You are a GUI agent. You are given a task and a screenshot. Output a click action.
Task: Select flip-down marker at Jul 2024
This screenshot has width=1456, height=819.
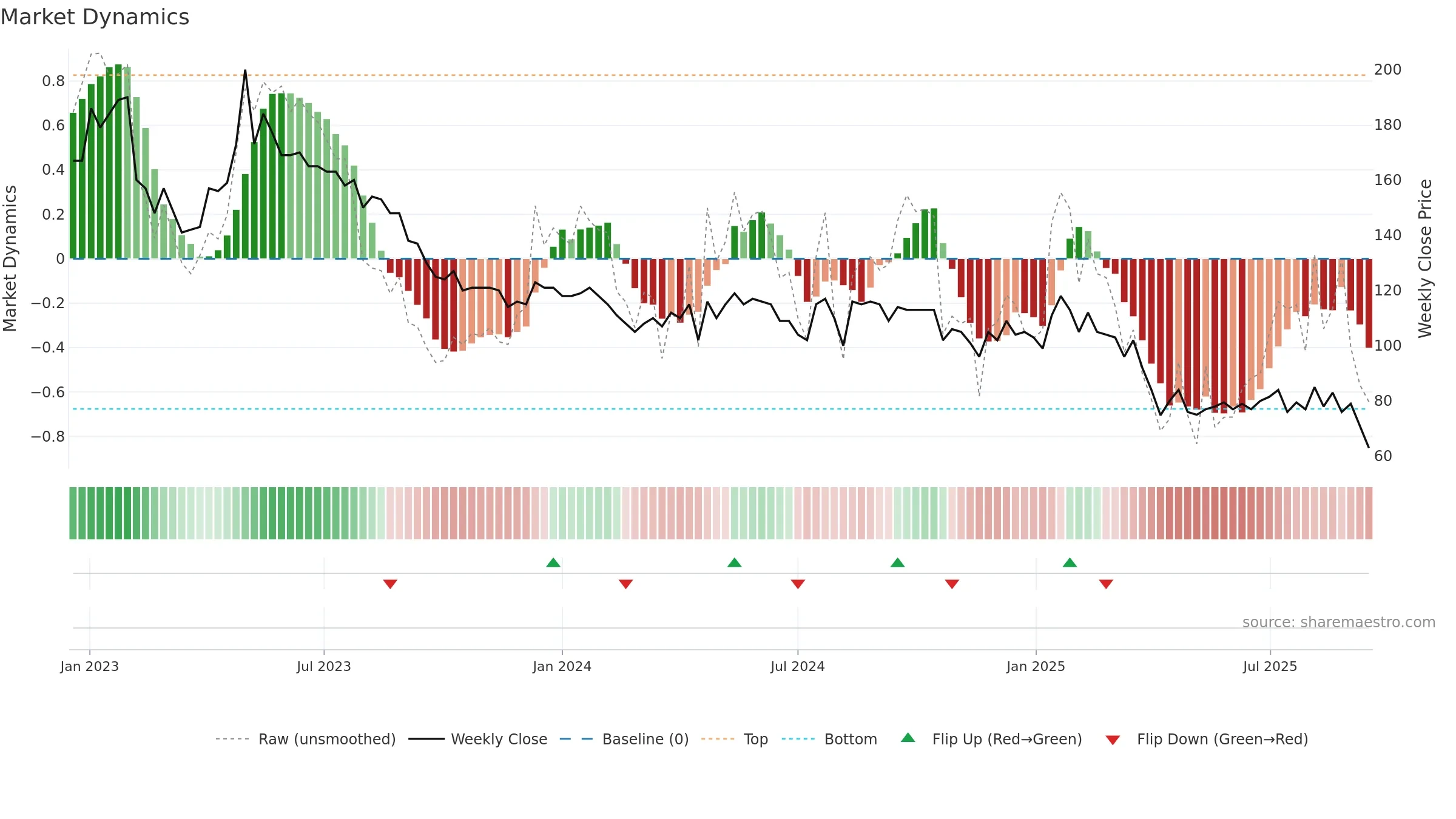798,584
